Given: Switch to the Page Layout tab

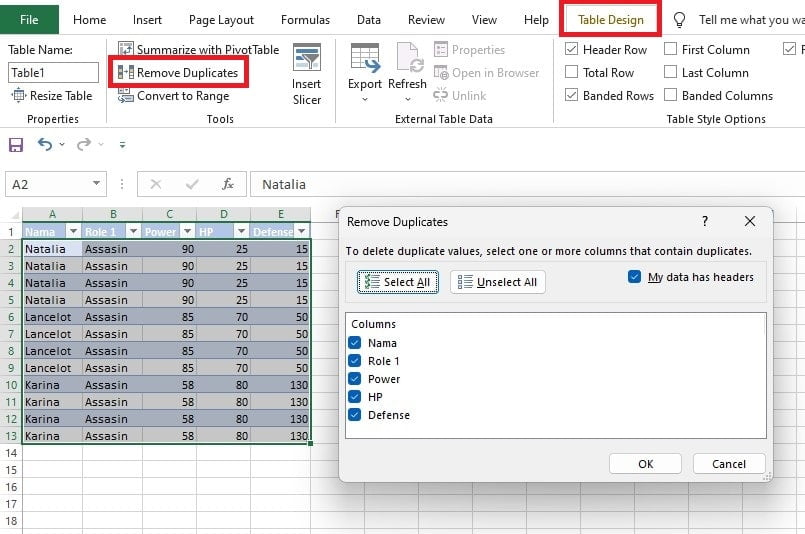Looking at the screenshot, I should click(221, 20).
